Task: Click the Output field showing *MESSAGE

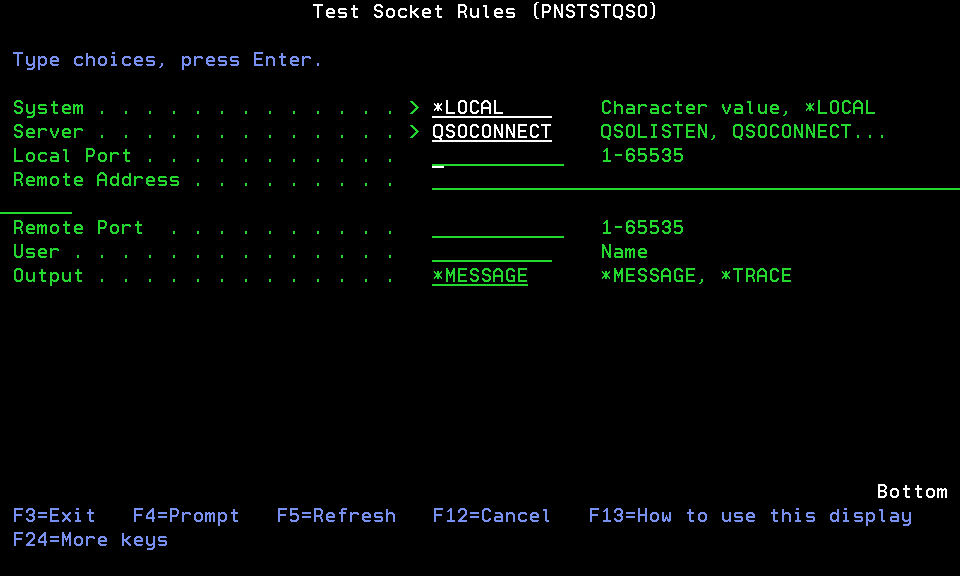Action: point(480,276)
